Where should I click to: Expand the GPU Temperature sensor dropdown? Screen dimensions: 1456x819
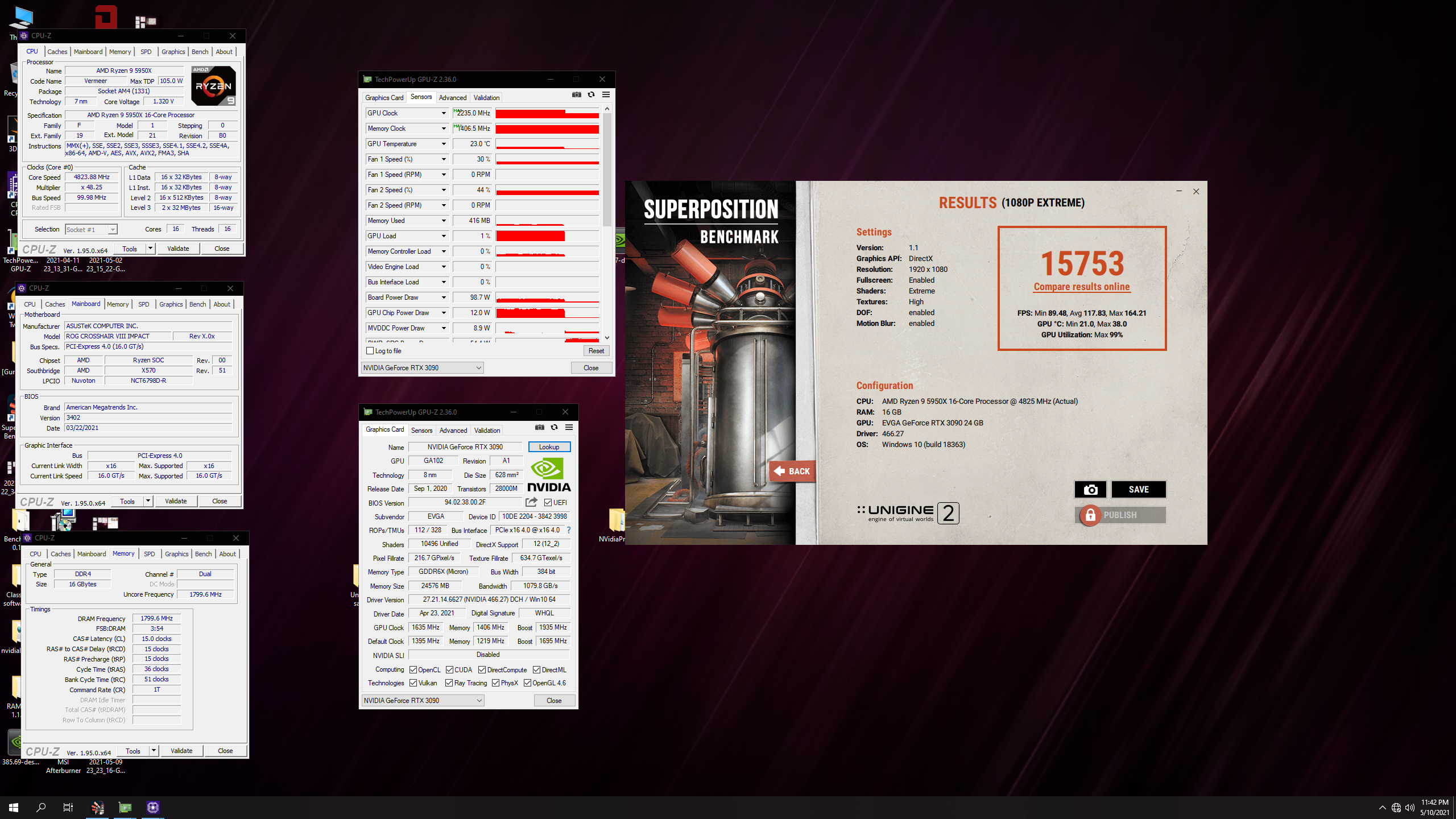click(444, 144)
